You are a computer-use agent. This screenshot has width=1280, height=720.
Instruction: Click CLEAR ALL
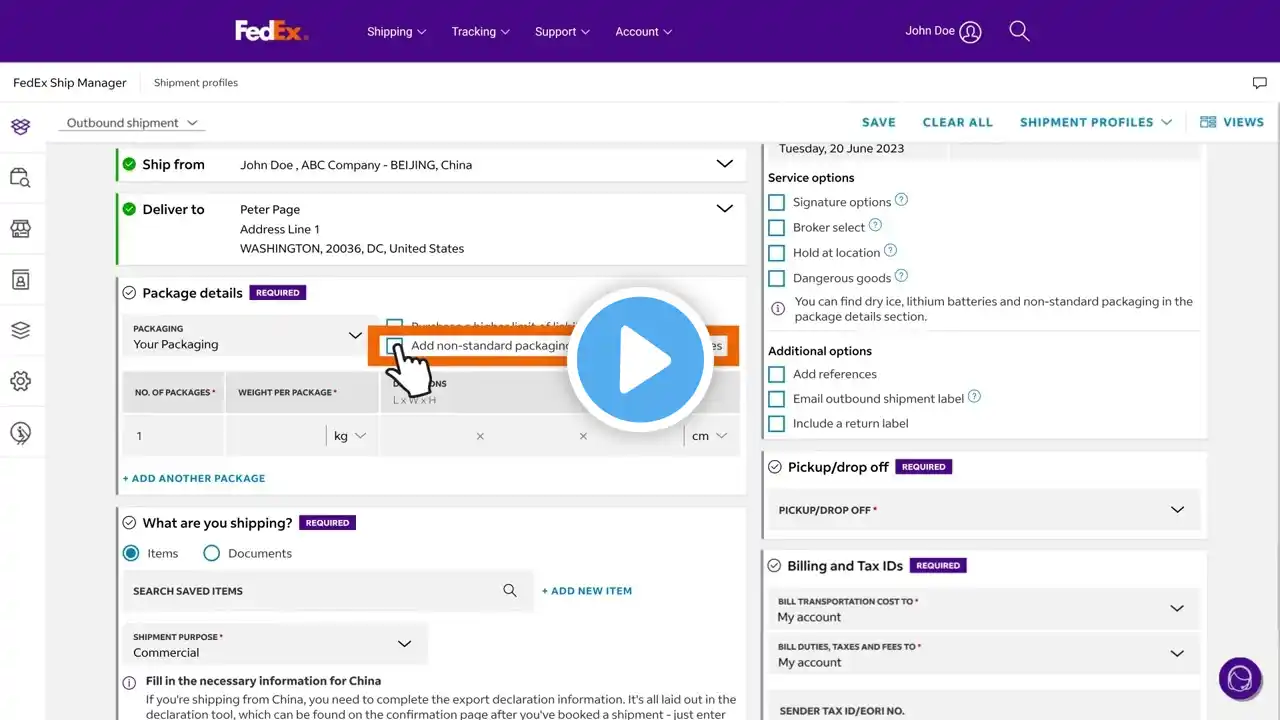pos(958,122)
